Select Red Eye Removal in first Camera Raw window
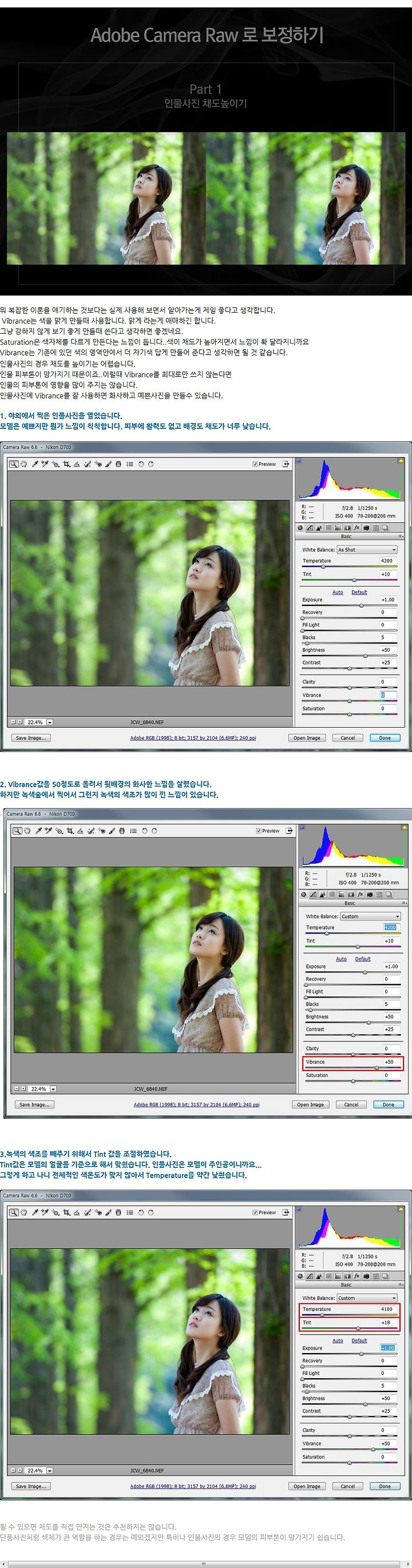 coord(97,464)
